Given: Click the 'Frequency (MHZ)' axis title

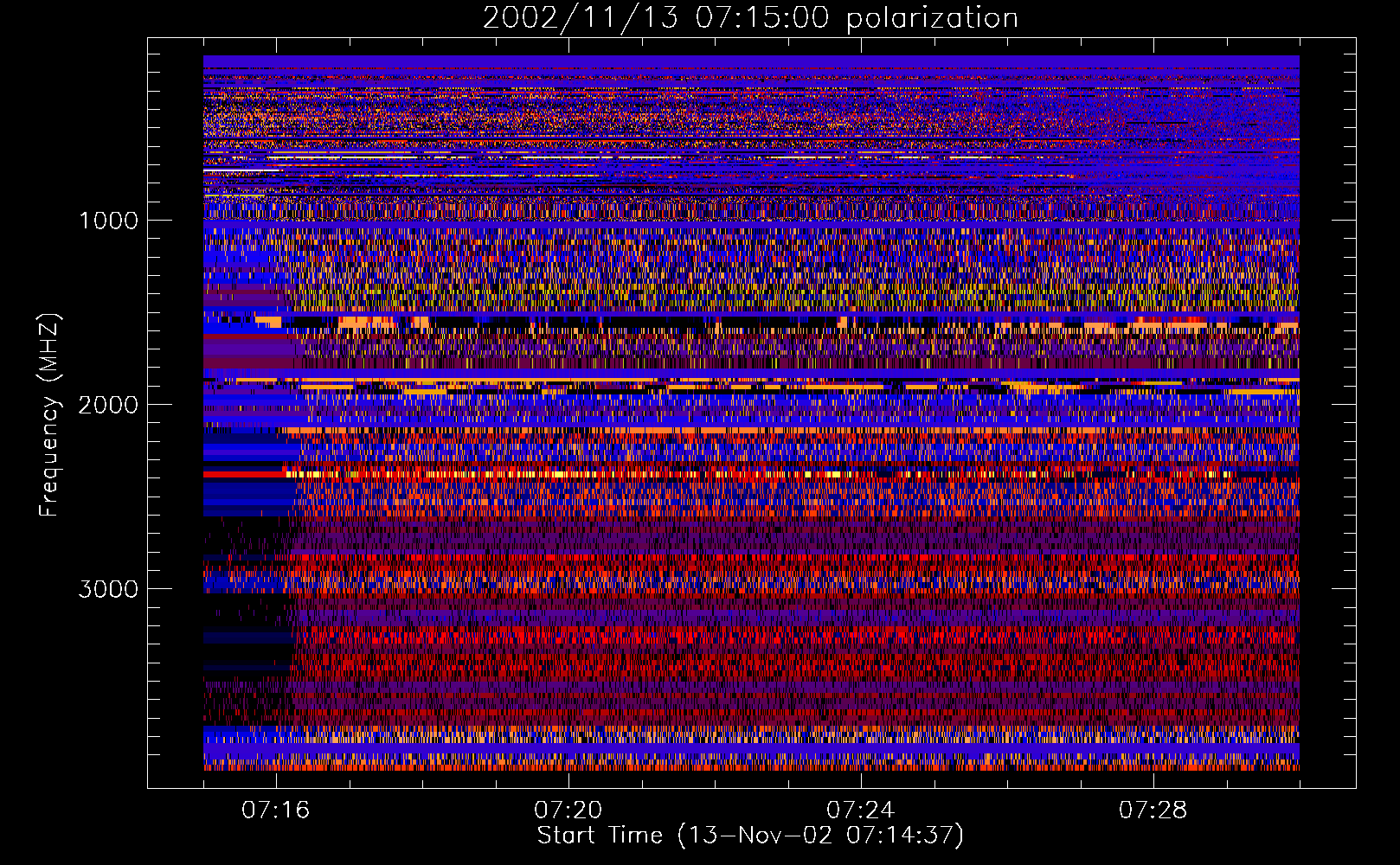Looking at the screenshot, I should pos(49,415).
